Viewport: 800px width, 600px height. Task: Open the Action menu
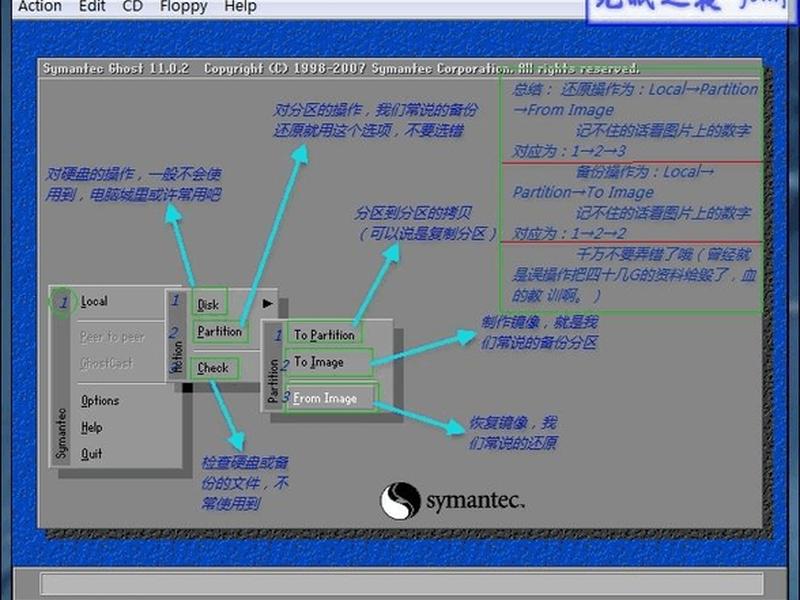tap(40, 6)
